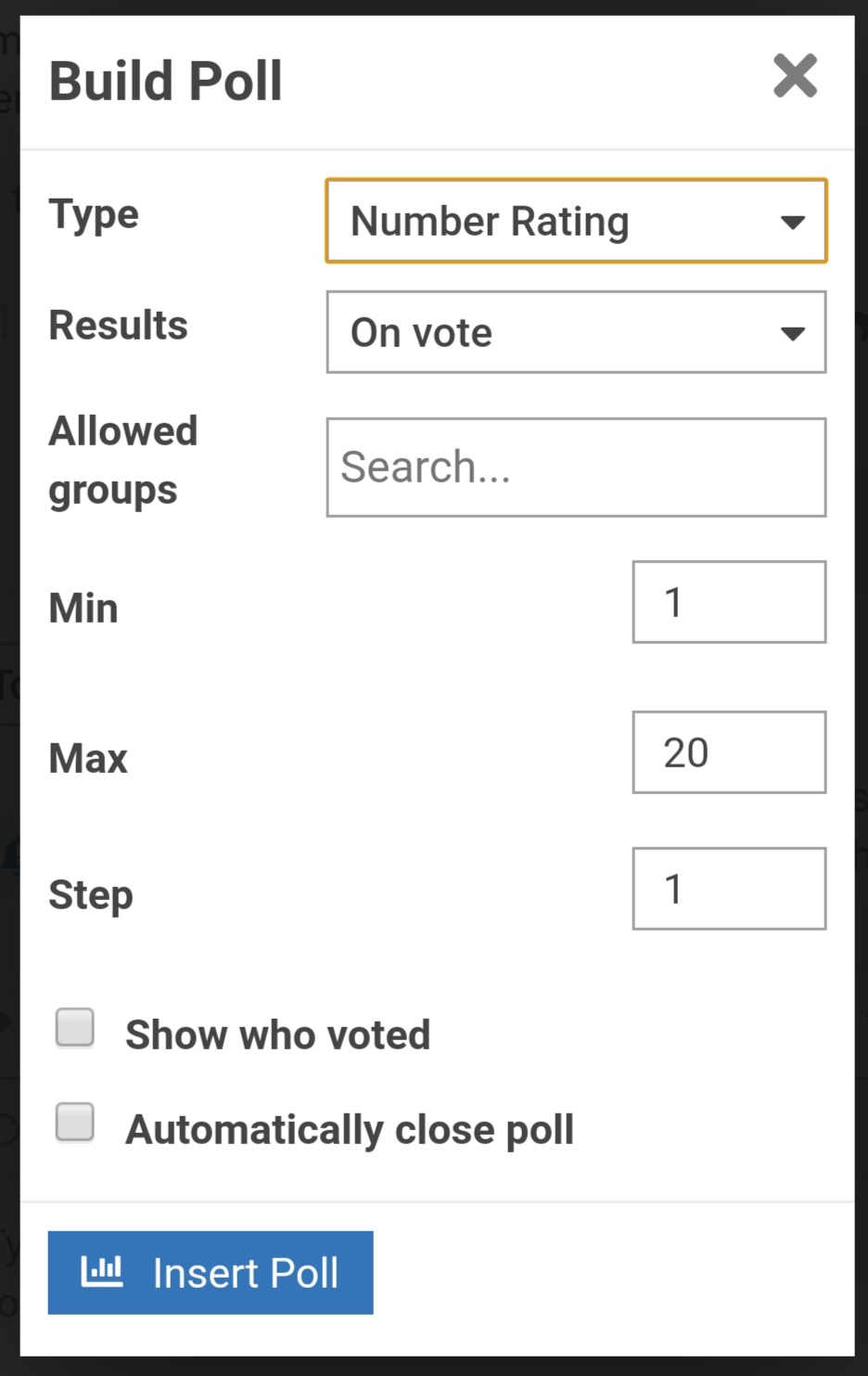868x1376 pixels.
Task: Click the Type field label
Action: click(x=94, y=214)
